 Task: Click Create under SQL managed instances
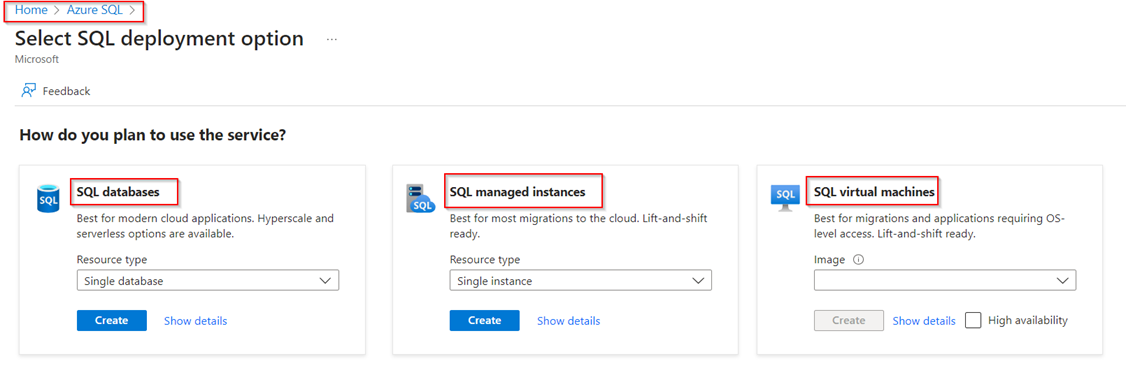(485, 320)
